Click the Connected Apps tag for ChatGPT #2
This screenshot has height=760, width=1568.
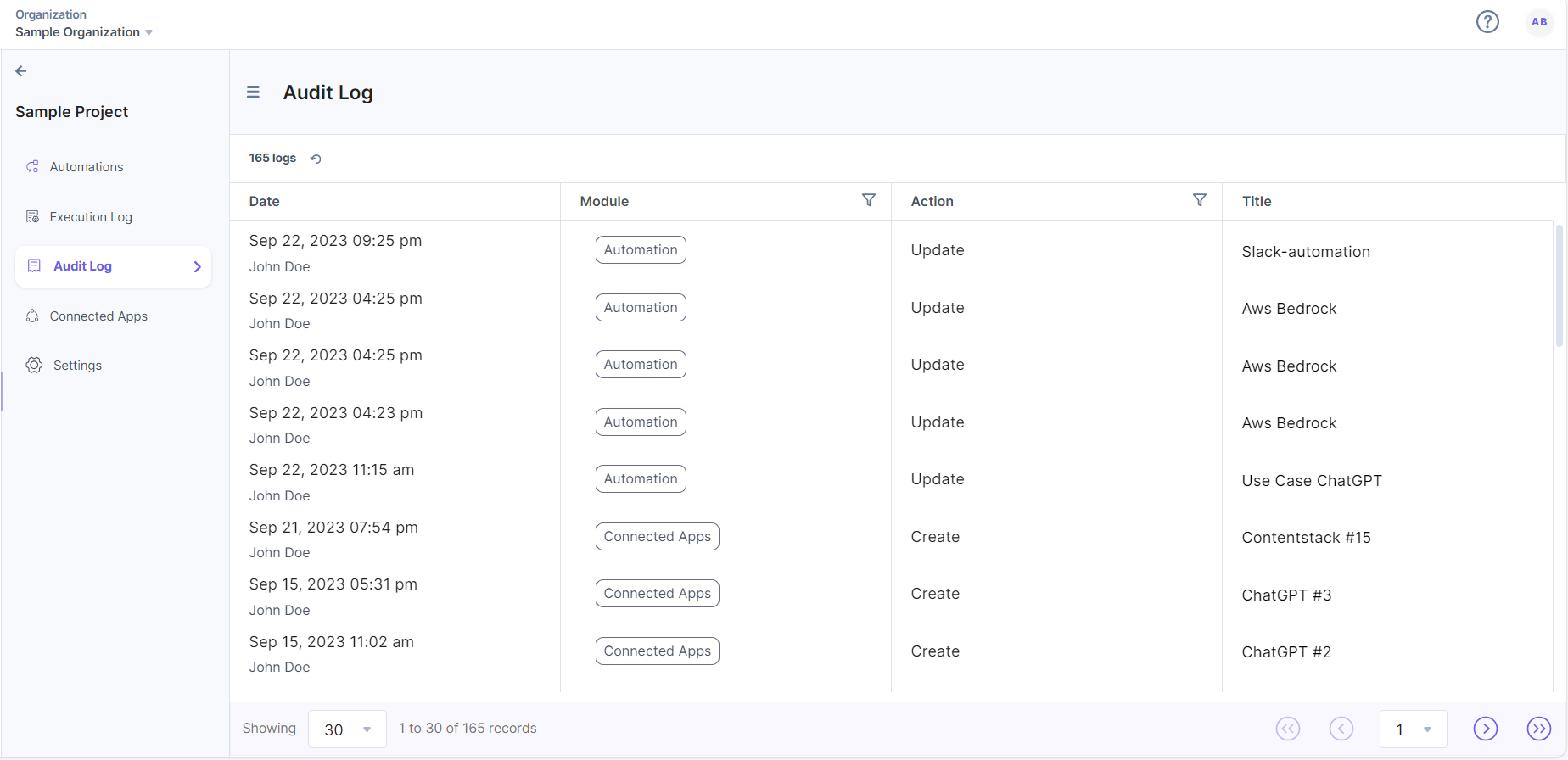pos(658,651)
